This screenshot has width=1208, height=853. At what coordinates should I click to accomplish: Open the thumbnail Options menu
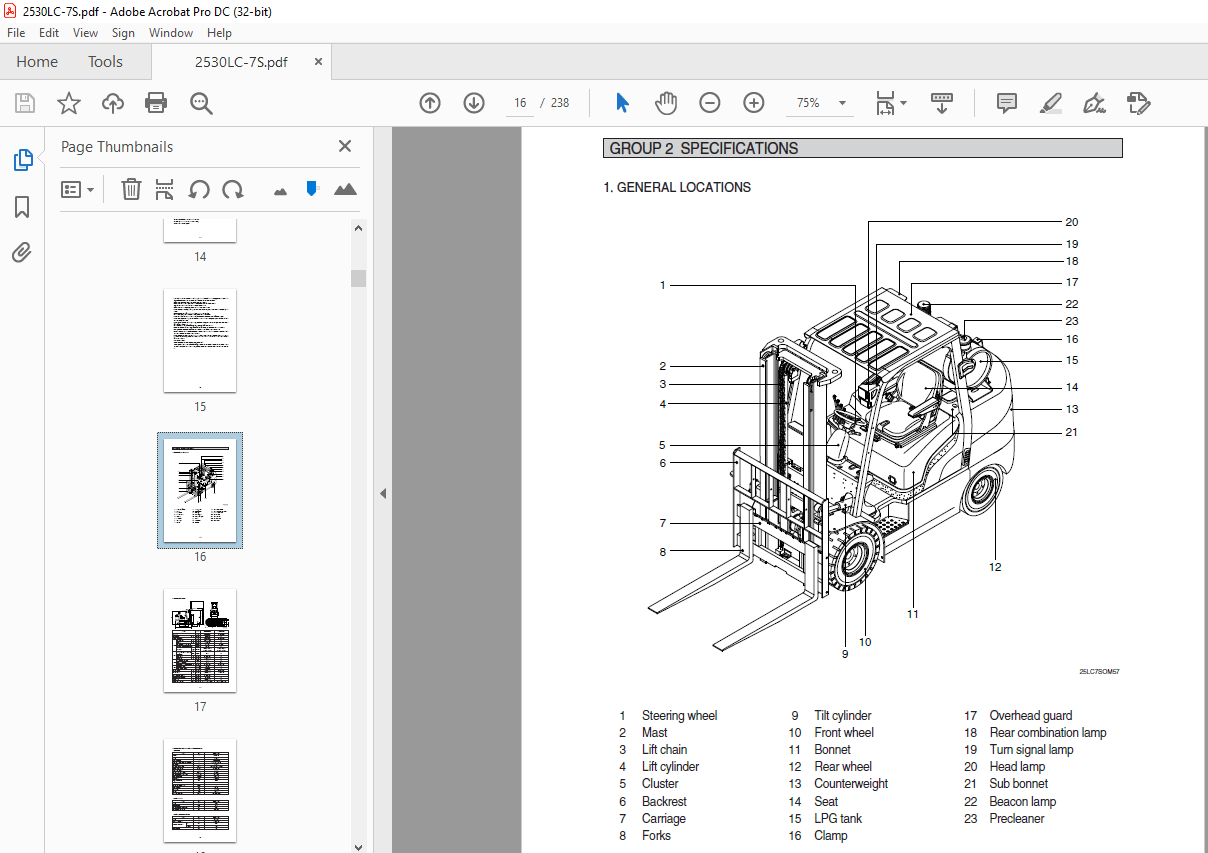point(78,189)
